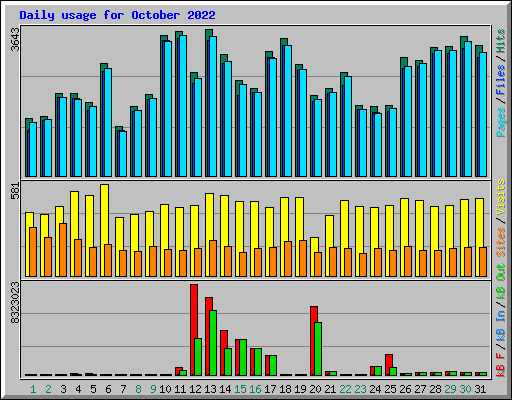This screenshot has width=512, height=400.
Task: Click day 7 on the x-axis
Action: click(123, 389)
